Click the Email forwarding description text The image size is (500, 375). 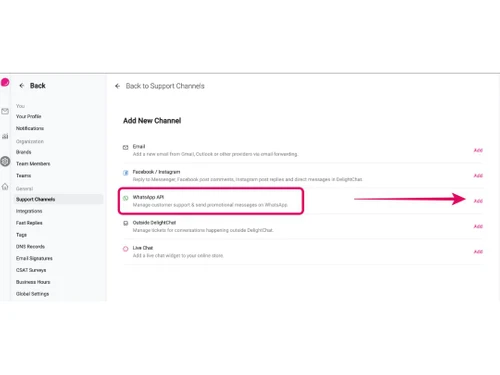coord(215,154)
